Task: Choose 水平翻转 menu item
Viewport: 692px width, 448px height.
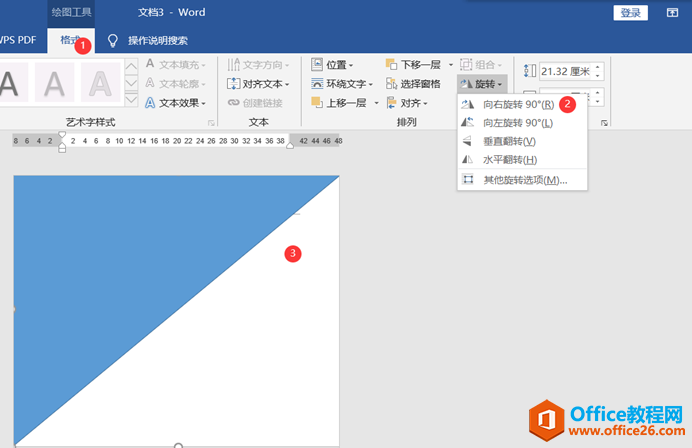Action: (522, 160)
